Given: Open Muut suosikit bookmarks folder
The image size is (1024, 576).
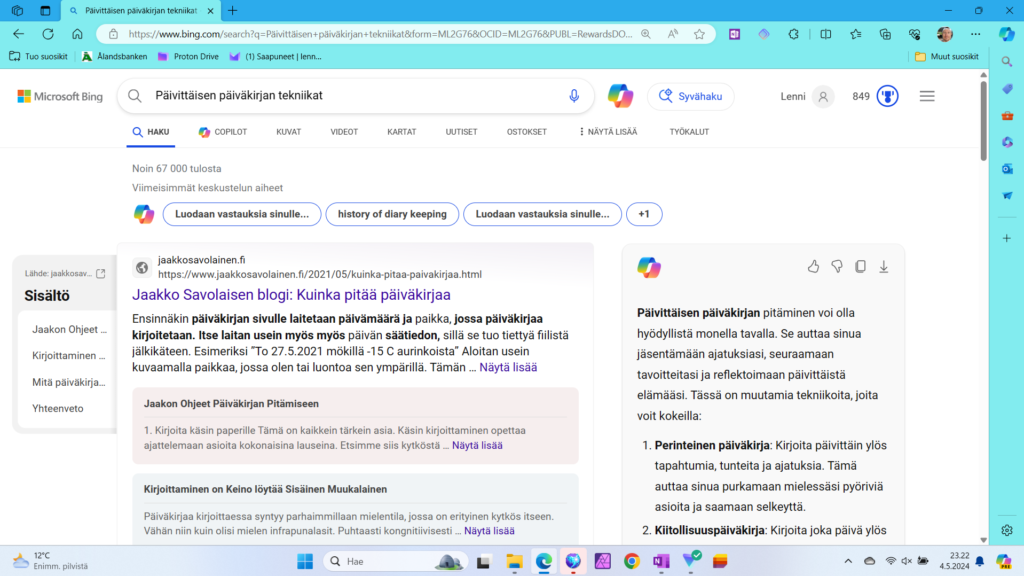Looking at the screenshot, I should tap(947, 57).
